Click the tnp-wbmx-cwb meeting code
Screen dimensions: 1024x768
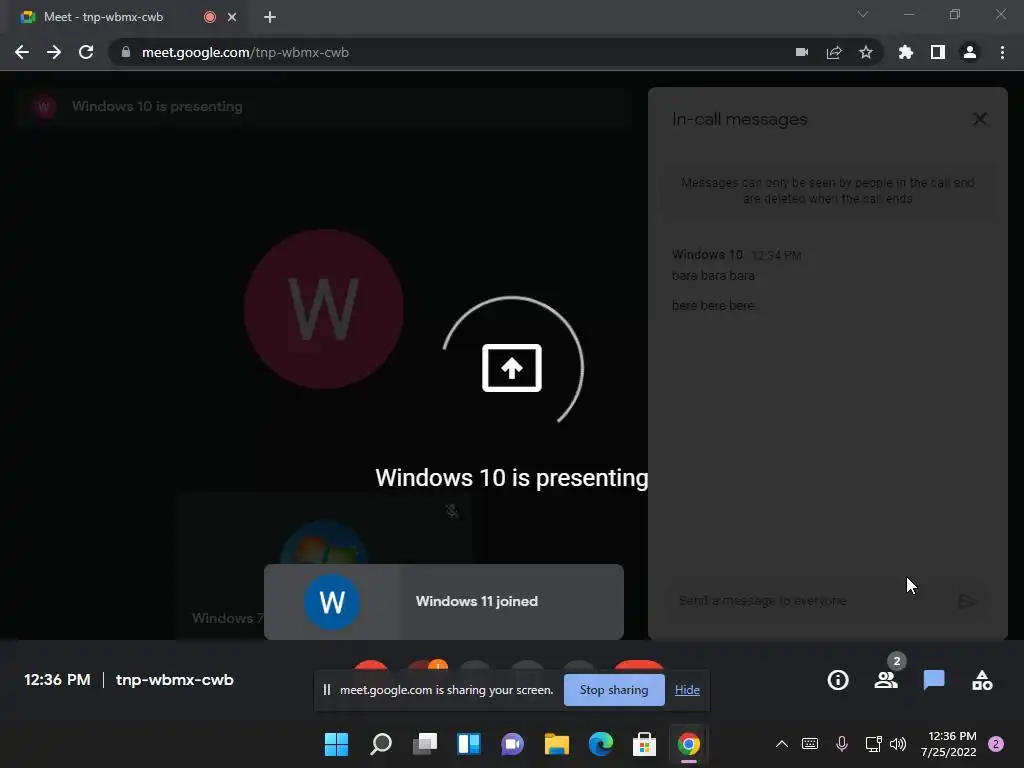[174, 680]
